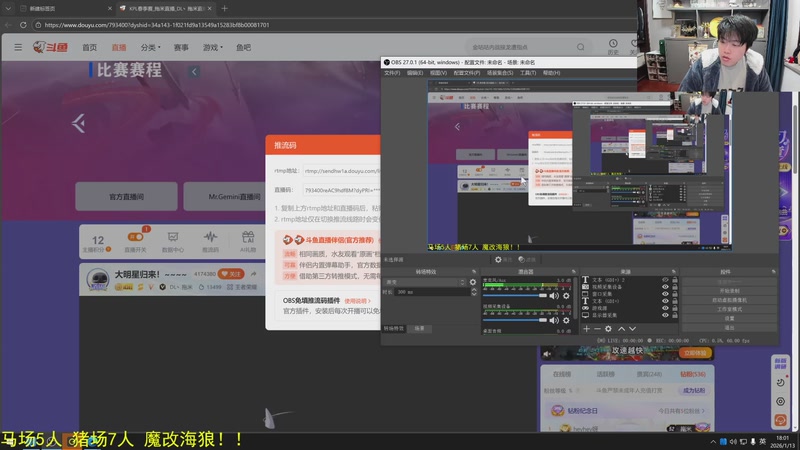Reload the browser page
This screenshot has height=450, width=800.
point(23,24)
